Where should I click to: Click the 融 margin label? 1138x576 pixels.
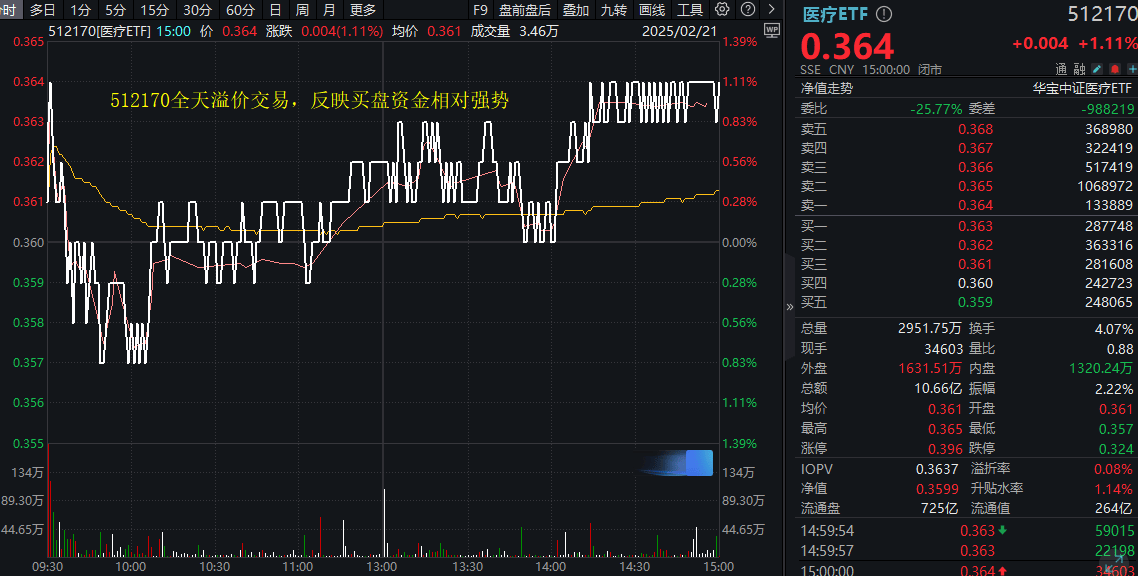1079,70
